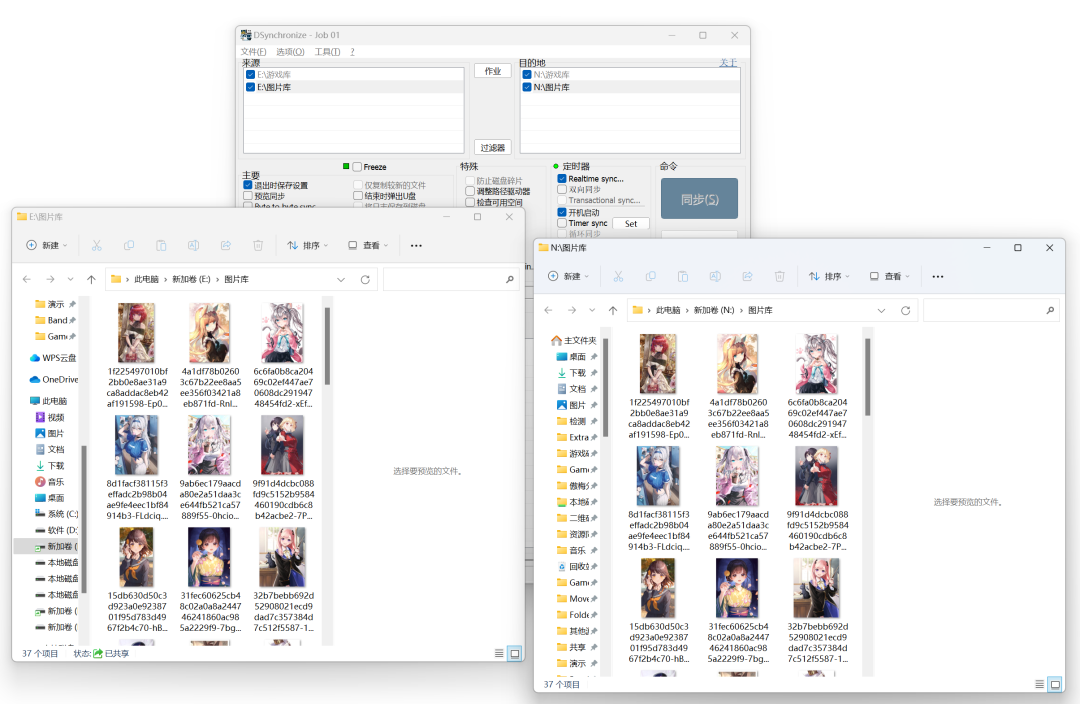Uncheck destination N:\游戏库 in DSynchronize
Viewport: 1080px width, 704px height.
[527, 74]
